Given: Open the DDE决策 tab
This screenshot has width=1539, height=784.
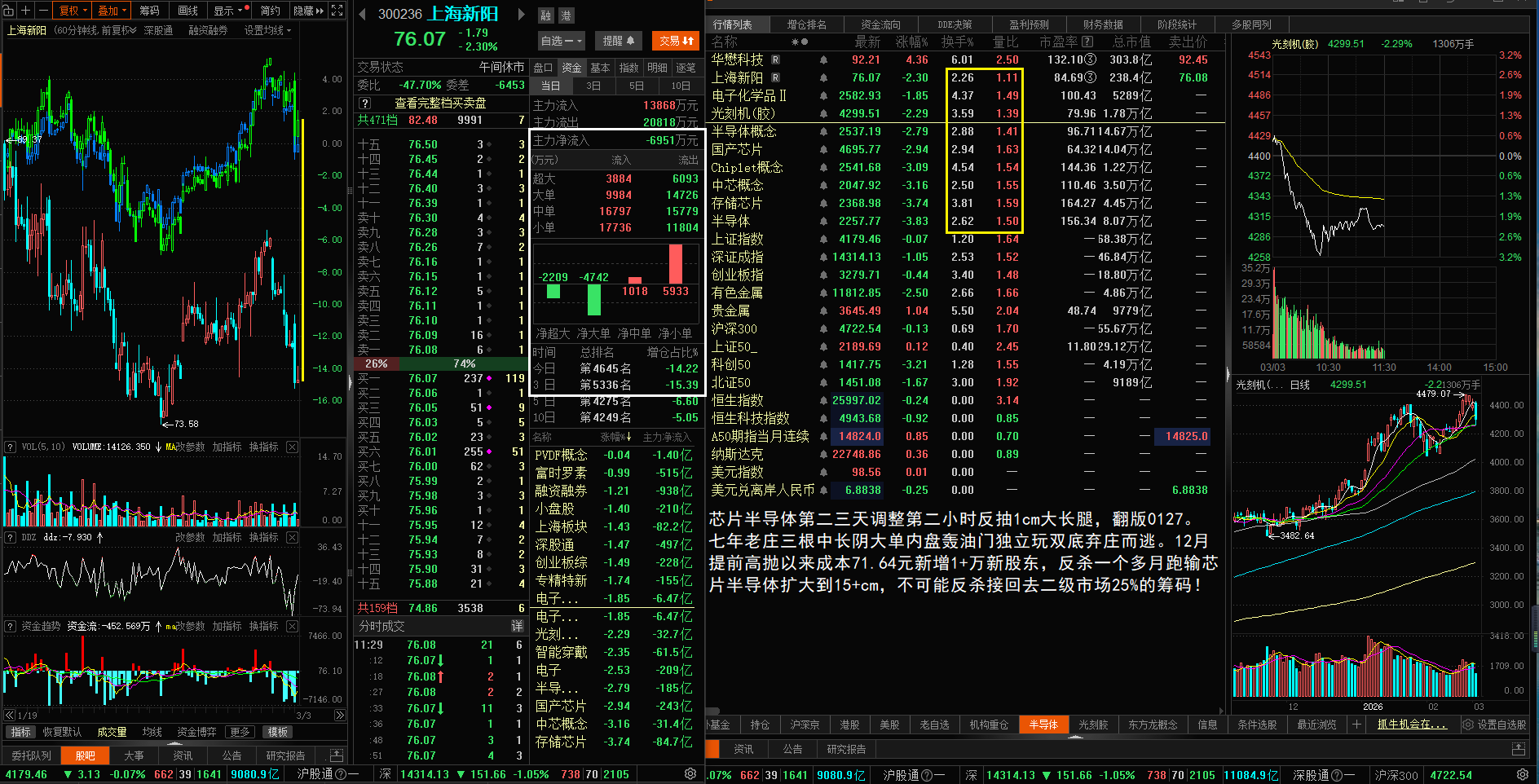Looking at the screenshot, I should [x=955, y=24].
